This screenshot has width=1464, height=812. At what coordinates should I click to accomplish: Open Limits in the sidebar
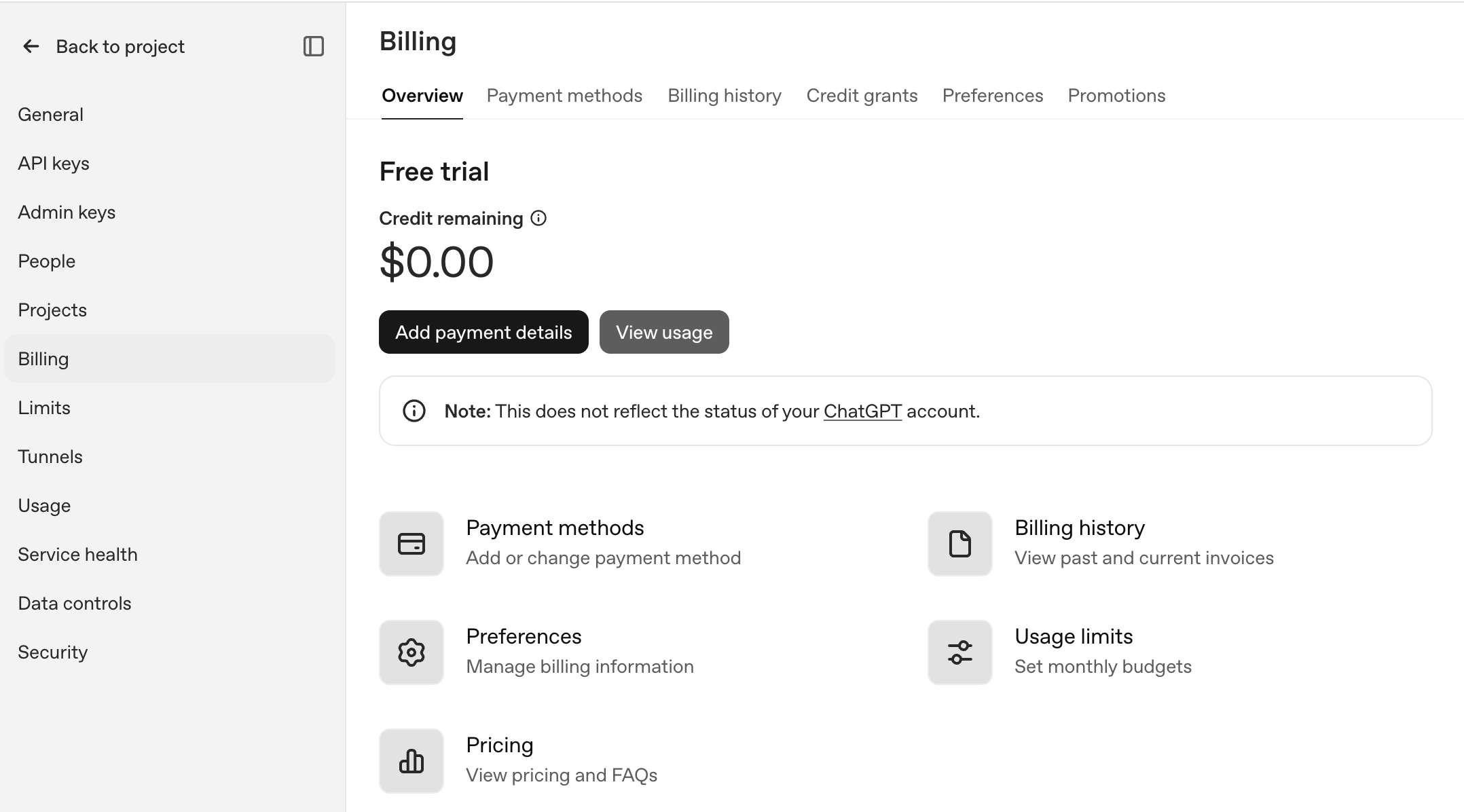[x=170, y=408]
